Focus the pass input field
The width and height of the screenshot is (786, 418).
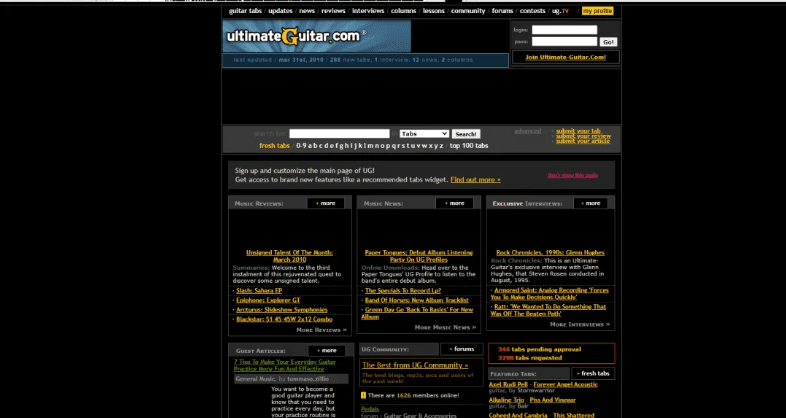(564, 42)
